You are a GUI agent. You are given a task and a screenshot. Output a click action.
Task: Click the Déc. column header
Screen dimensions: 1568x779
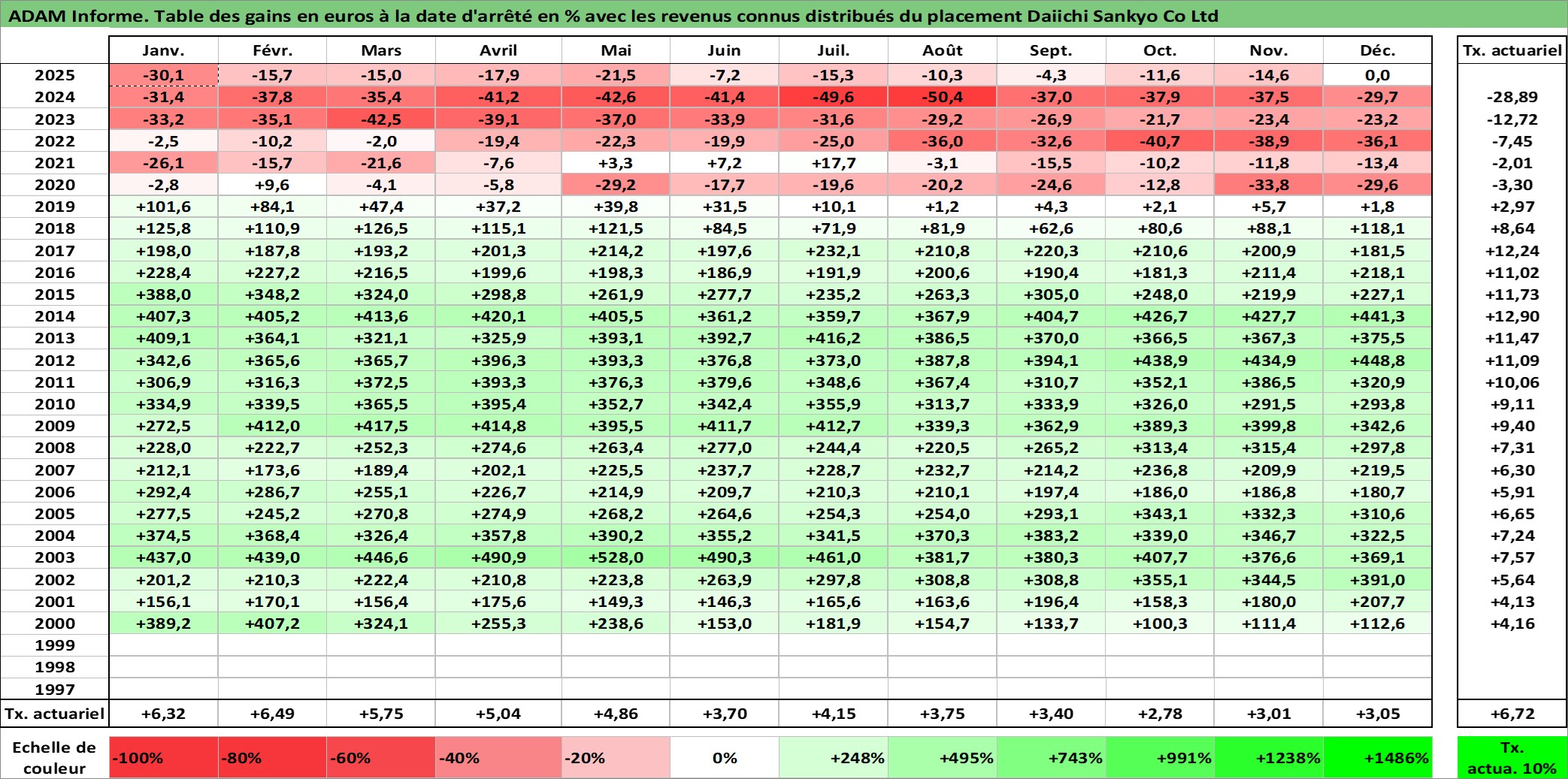[1377, 50]
